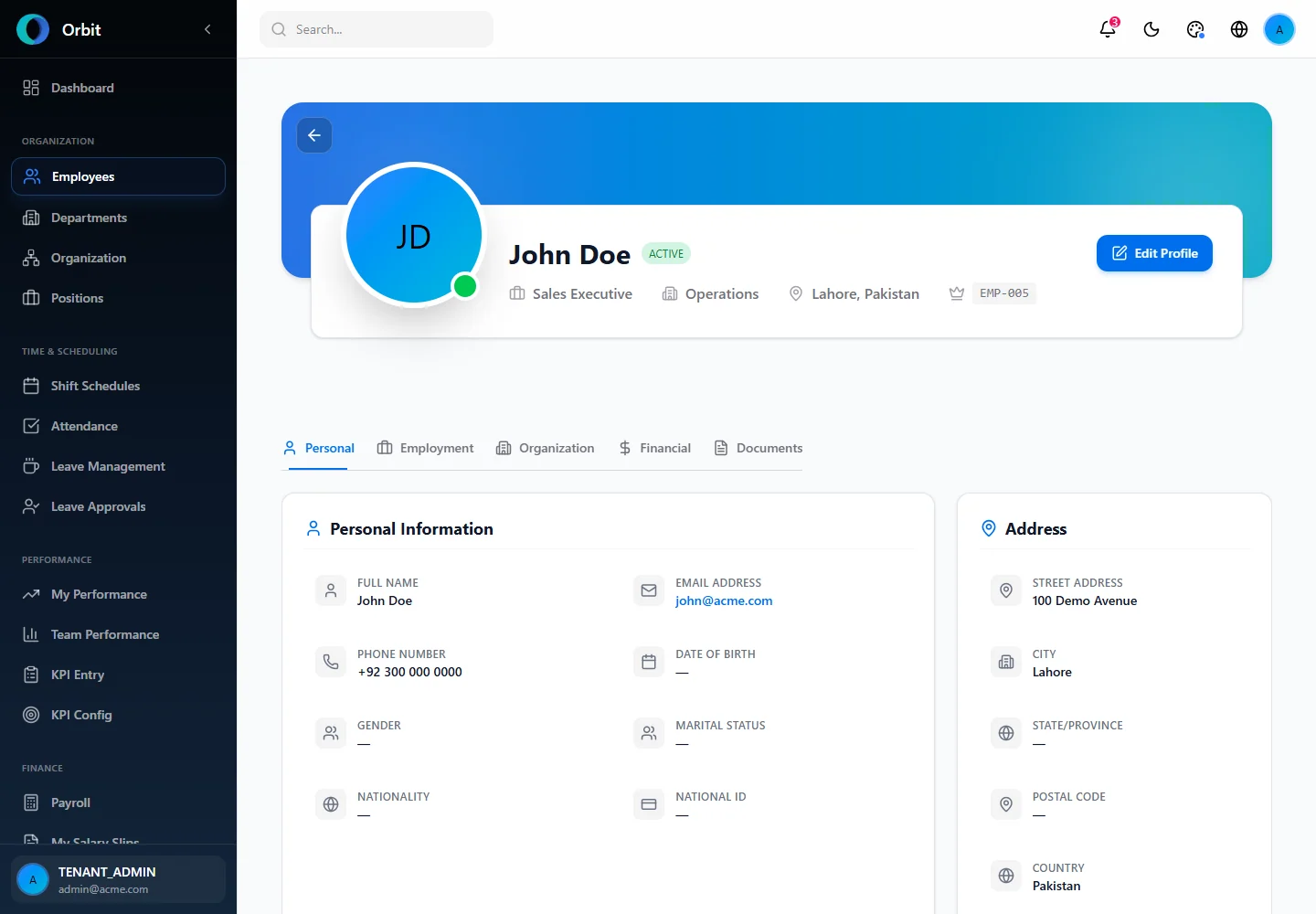Click the envelope icon by Email Address
The width and height of the screenshot is (1316, 914).
point(649,590)
